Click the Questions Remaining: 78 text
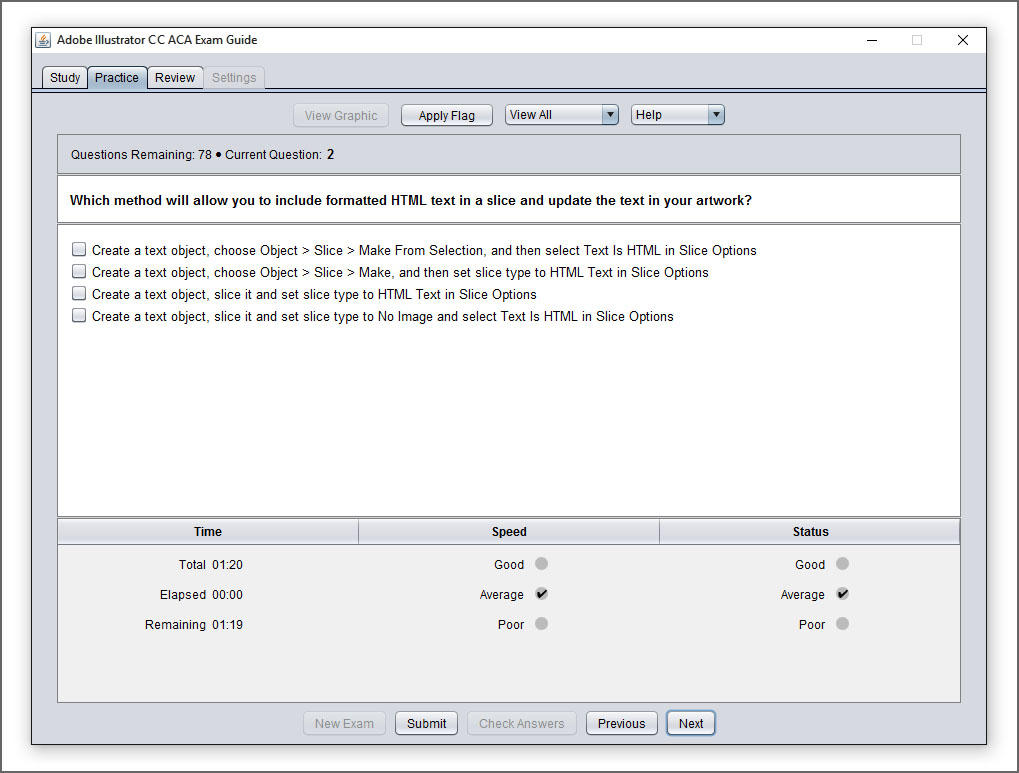This screenshot has width=1019, height=773. click(x=141, y=155)
